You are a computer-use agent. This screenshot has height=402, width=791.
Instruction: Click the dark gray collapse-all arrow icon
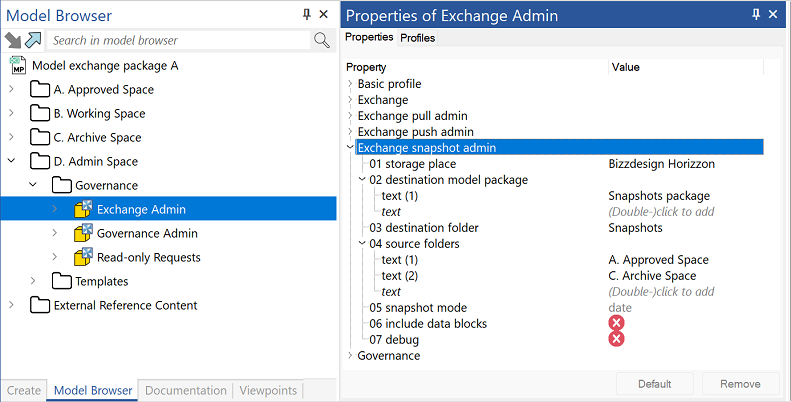13,40
